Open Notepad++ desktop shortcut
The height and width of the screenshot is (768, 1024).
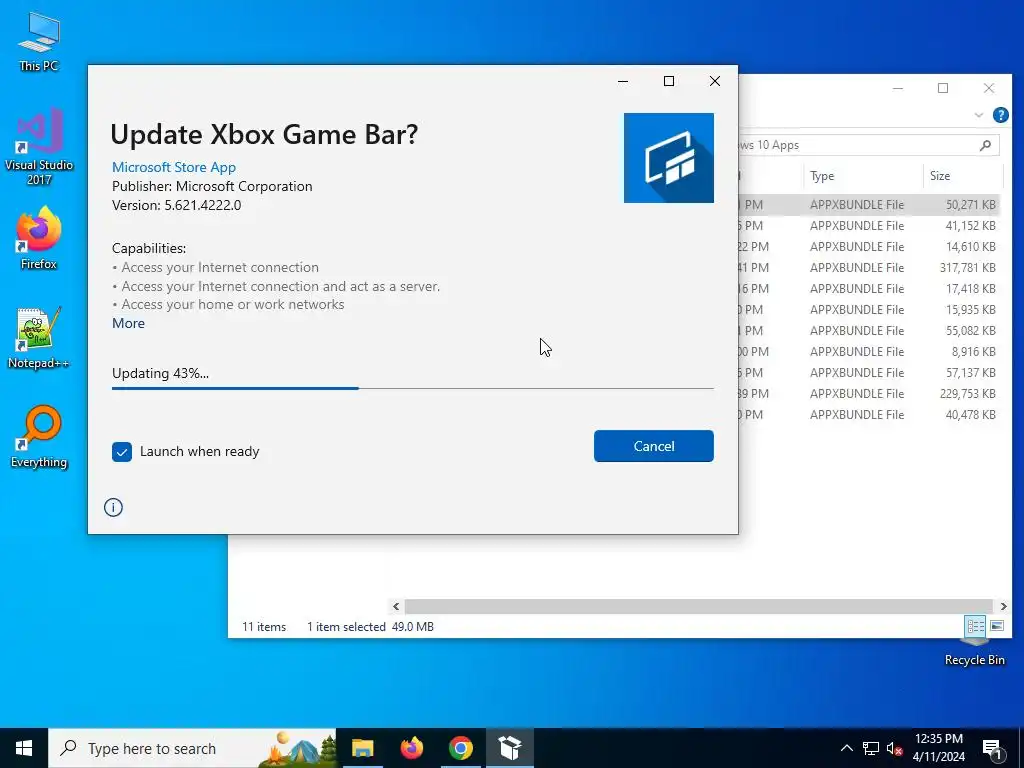tap(39, 338)
